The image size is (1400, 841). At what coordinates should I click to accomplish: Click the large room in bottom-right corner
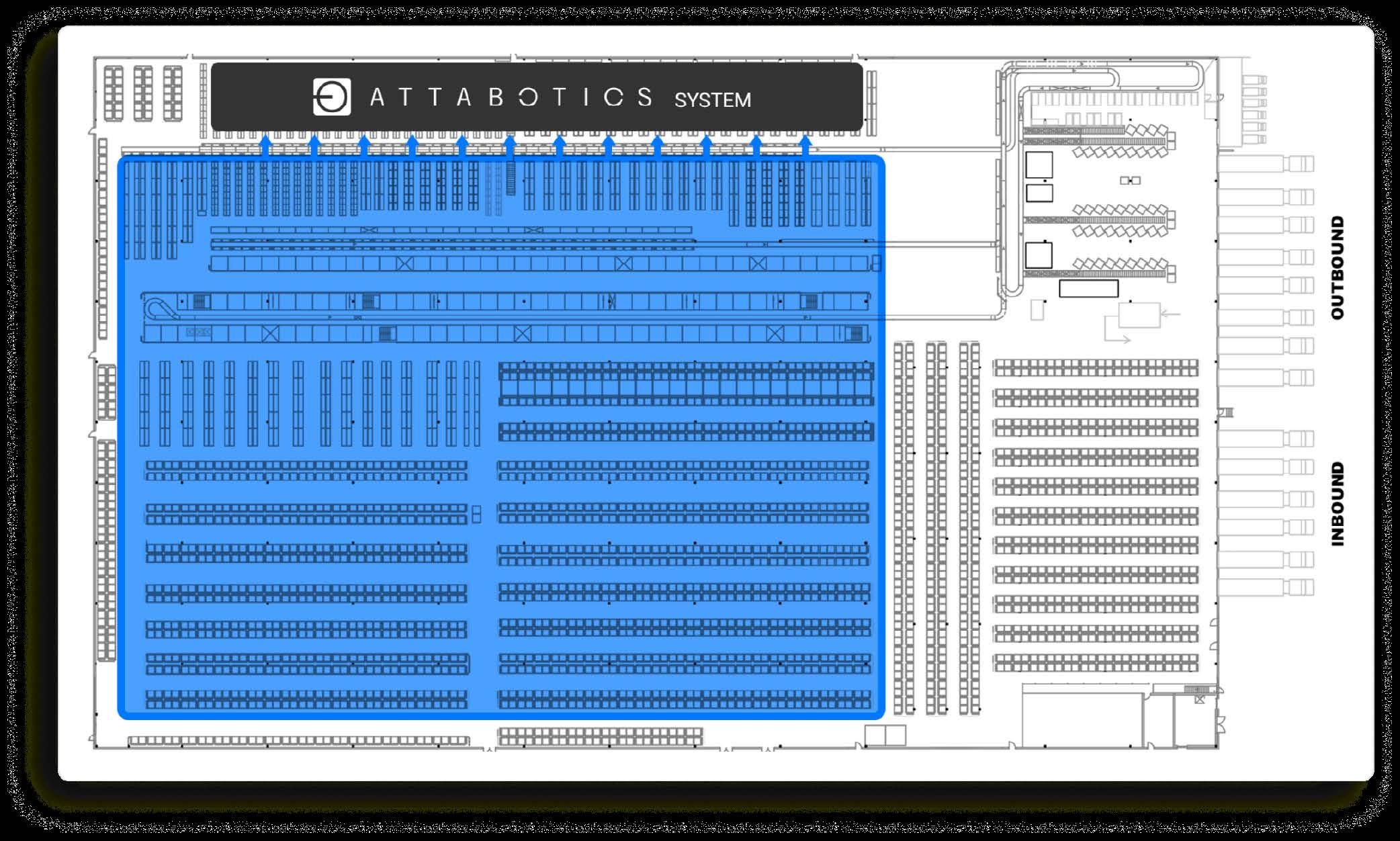1082,721
